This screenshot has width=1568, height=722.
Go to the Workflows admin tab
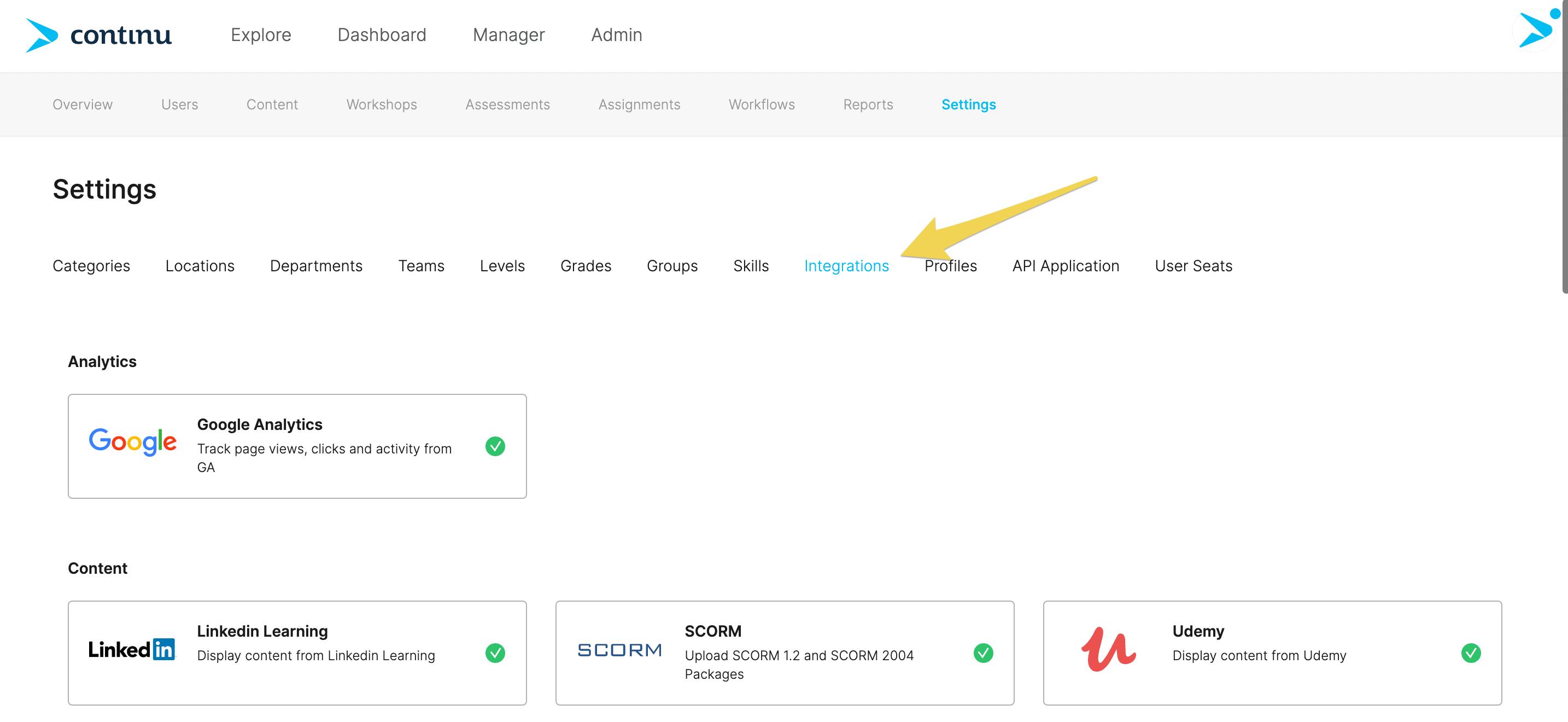(x=762, y=104)
